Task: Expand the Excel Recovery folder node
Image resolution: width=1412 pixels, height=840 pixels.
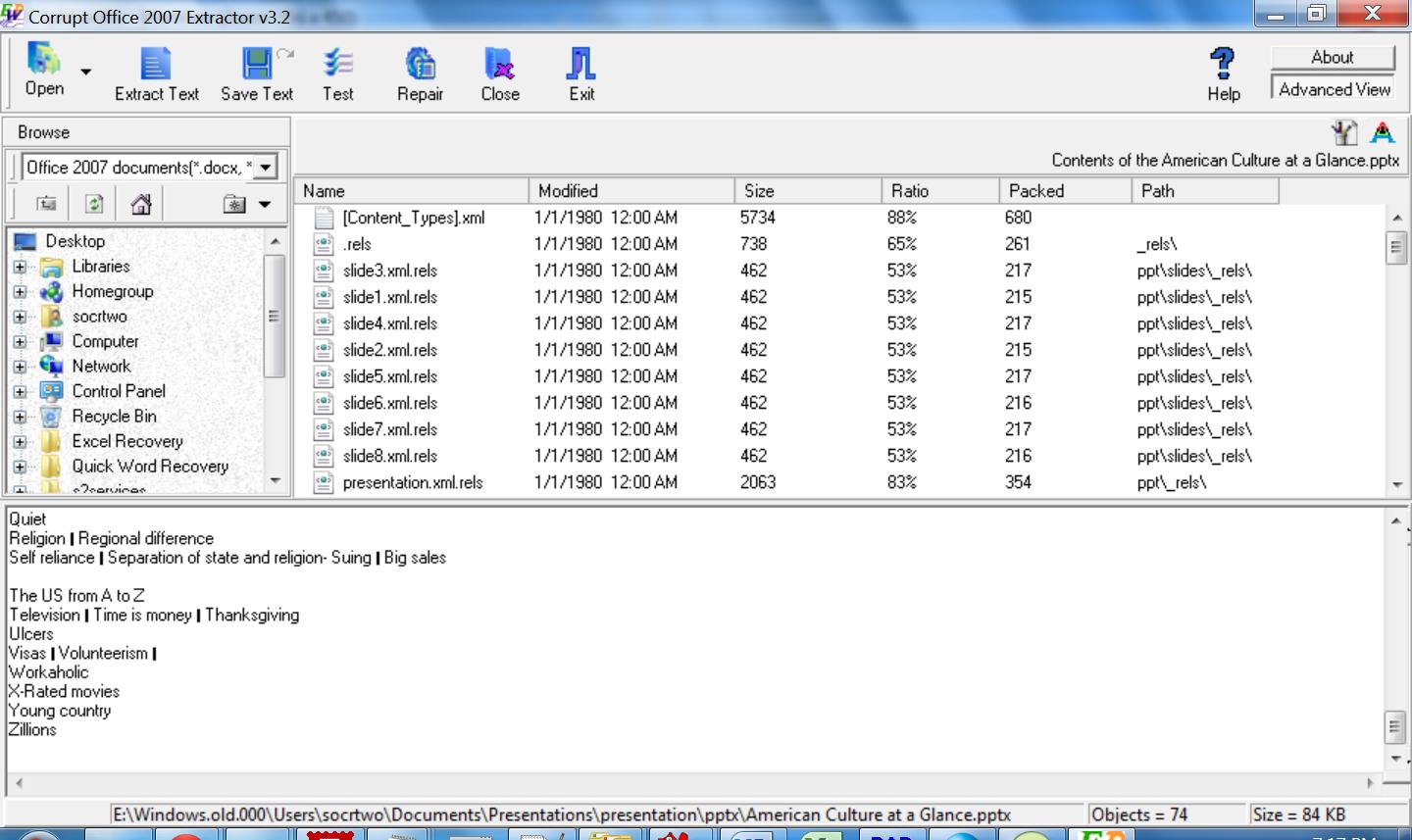Action: click(x=20, y=442)
